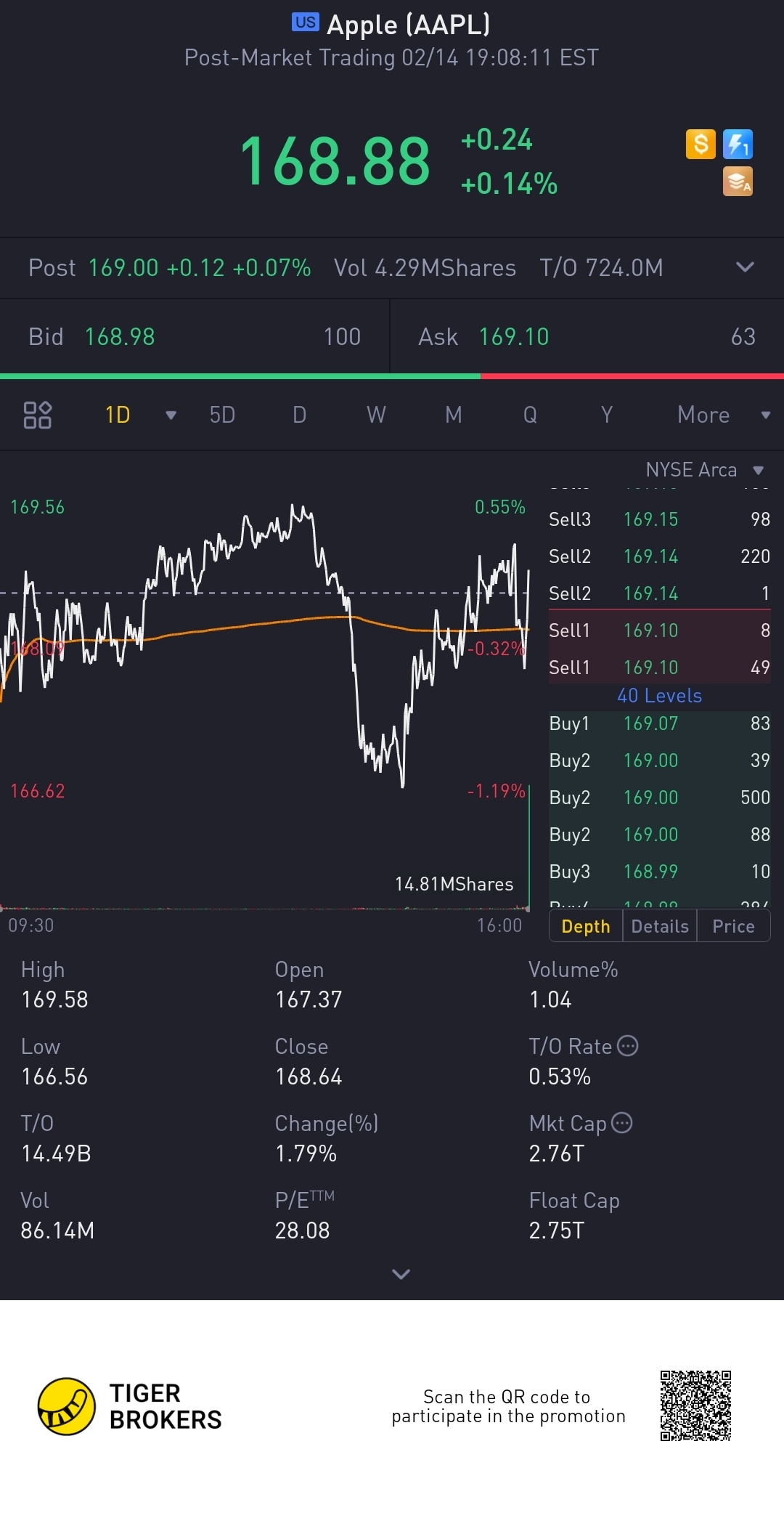The height and width of the screenshot is (1513, 784).
Task: Tap the promotion QR code
Action: click(x=695, y=1405)
